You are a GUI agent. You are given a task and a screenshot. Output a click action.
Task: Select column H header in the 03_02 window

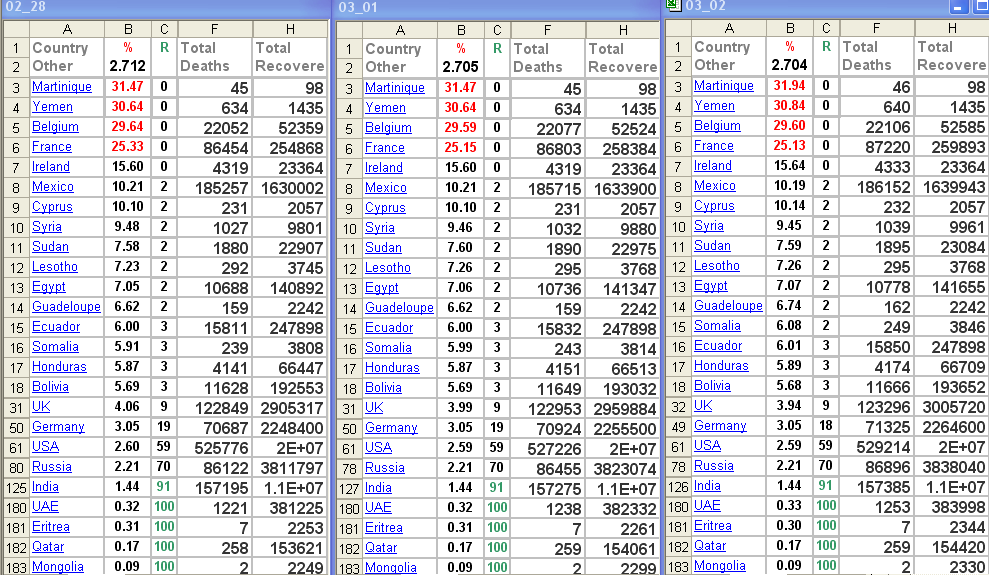tap(952, 28)
